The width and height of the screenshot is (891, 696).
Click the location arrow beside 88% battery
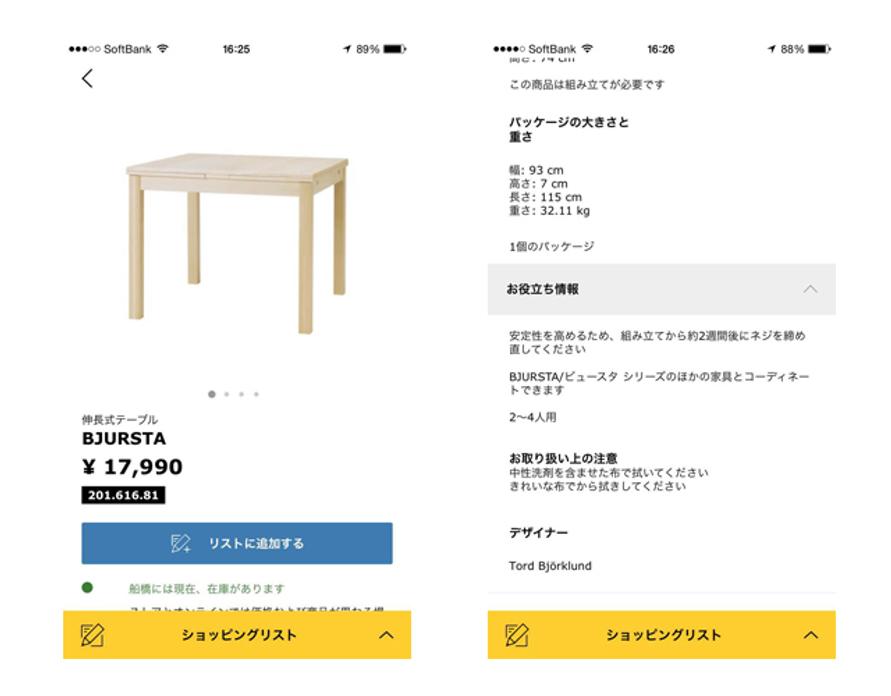coord(771,49)
